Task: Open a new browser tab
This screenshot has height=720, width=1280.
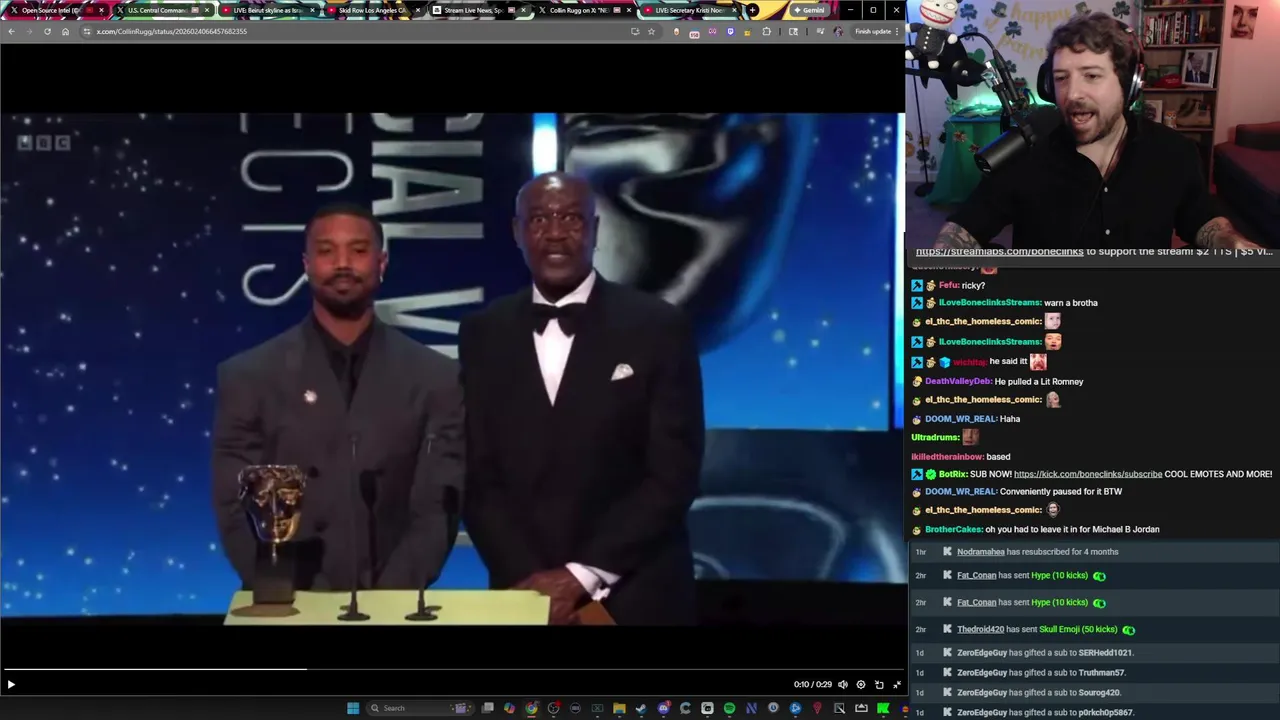Action: click(752, 10)
